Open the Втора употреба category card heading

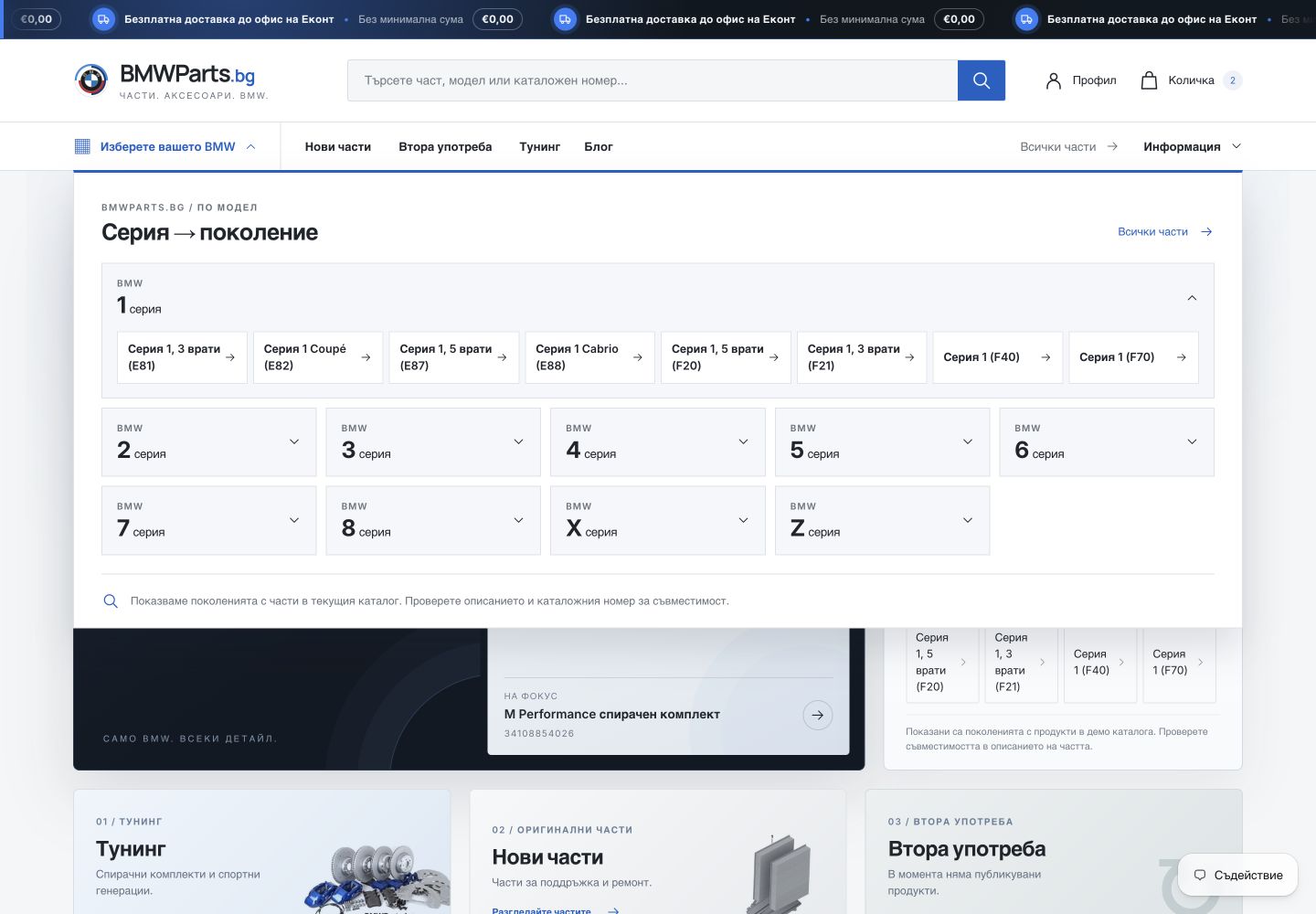pyautogui.click(x=967, y=849)
